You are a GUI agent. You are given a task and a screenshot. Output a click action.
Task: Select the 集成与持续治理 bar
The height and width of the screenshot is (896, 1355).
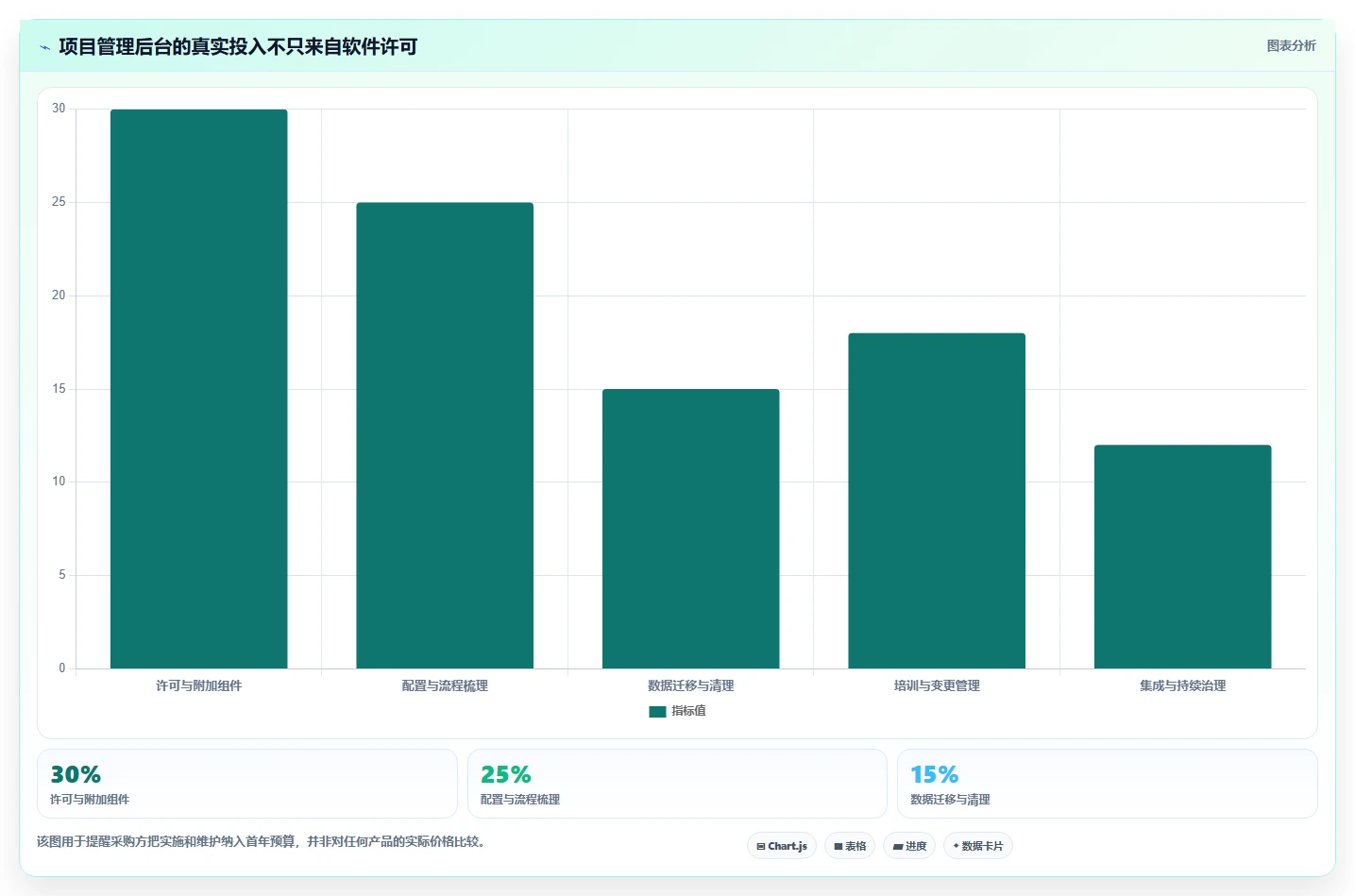click(x=1183, y=557)
